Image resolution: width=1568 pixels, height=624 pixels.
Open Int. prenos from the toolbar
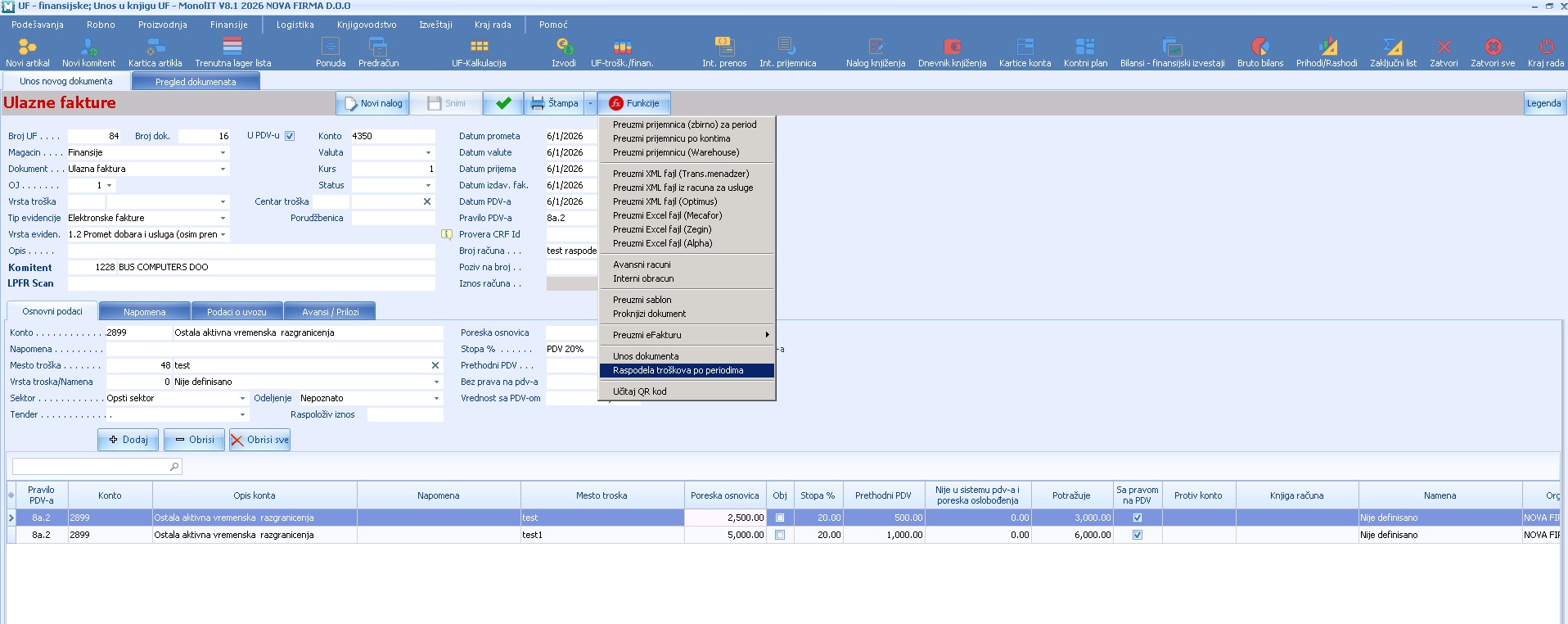[x=724, y=52]
